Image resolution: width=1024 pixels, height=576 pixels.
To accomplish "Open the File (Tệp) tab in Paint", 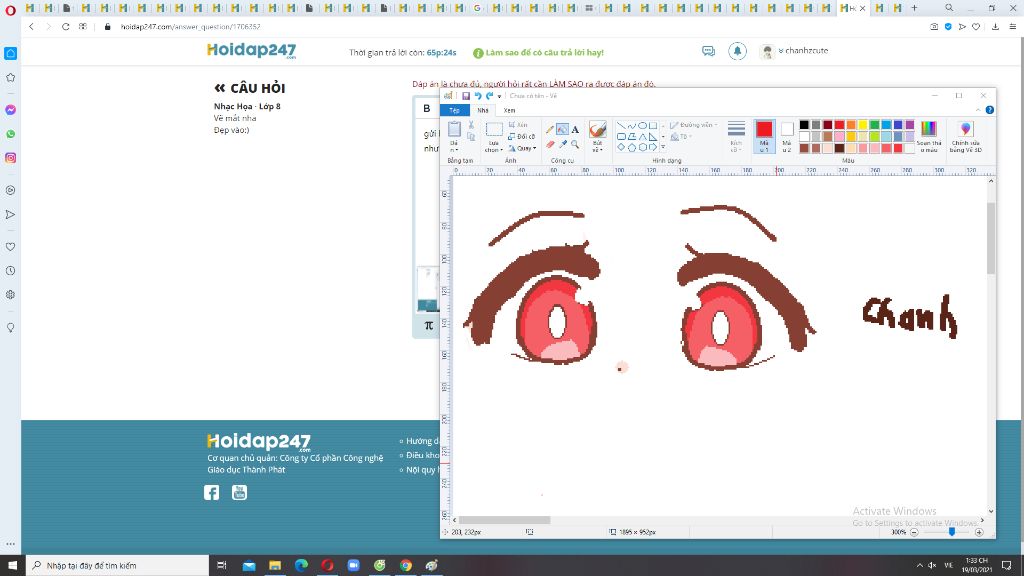I will (455, 110).
